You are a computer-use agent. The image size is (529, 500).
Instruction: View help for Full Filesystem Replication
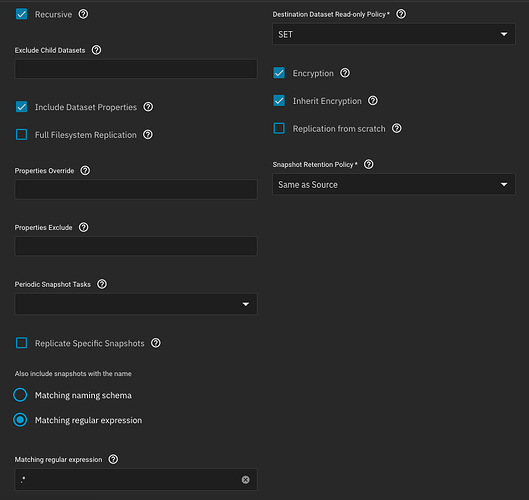click(x=148, y=135)
